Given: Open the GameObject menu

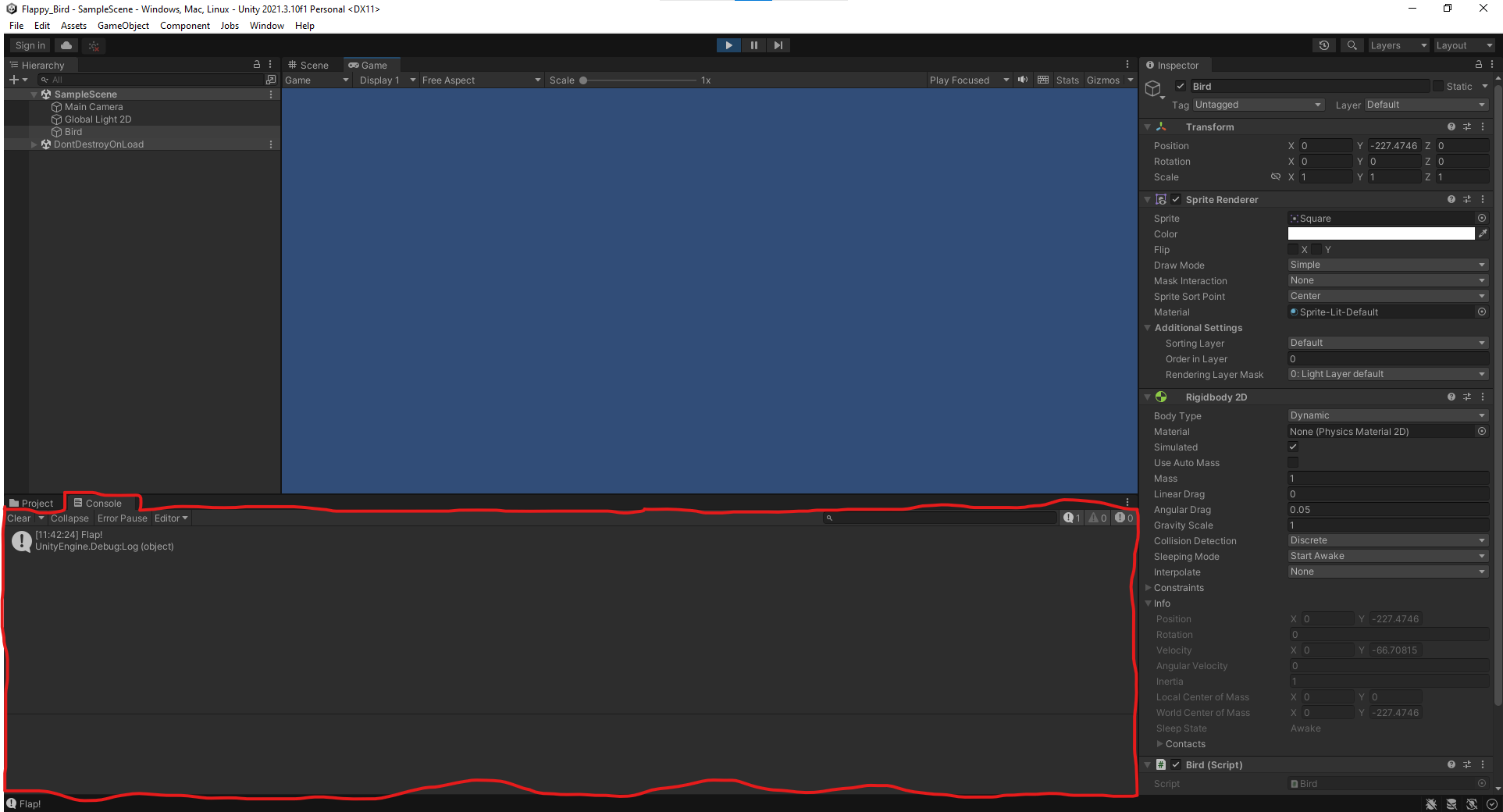Looking at the screenshot, I should pyautogui.click(x=123, y=25).
